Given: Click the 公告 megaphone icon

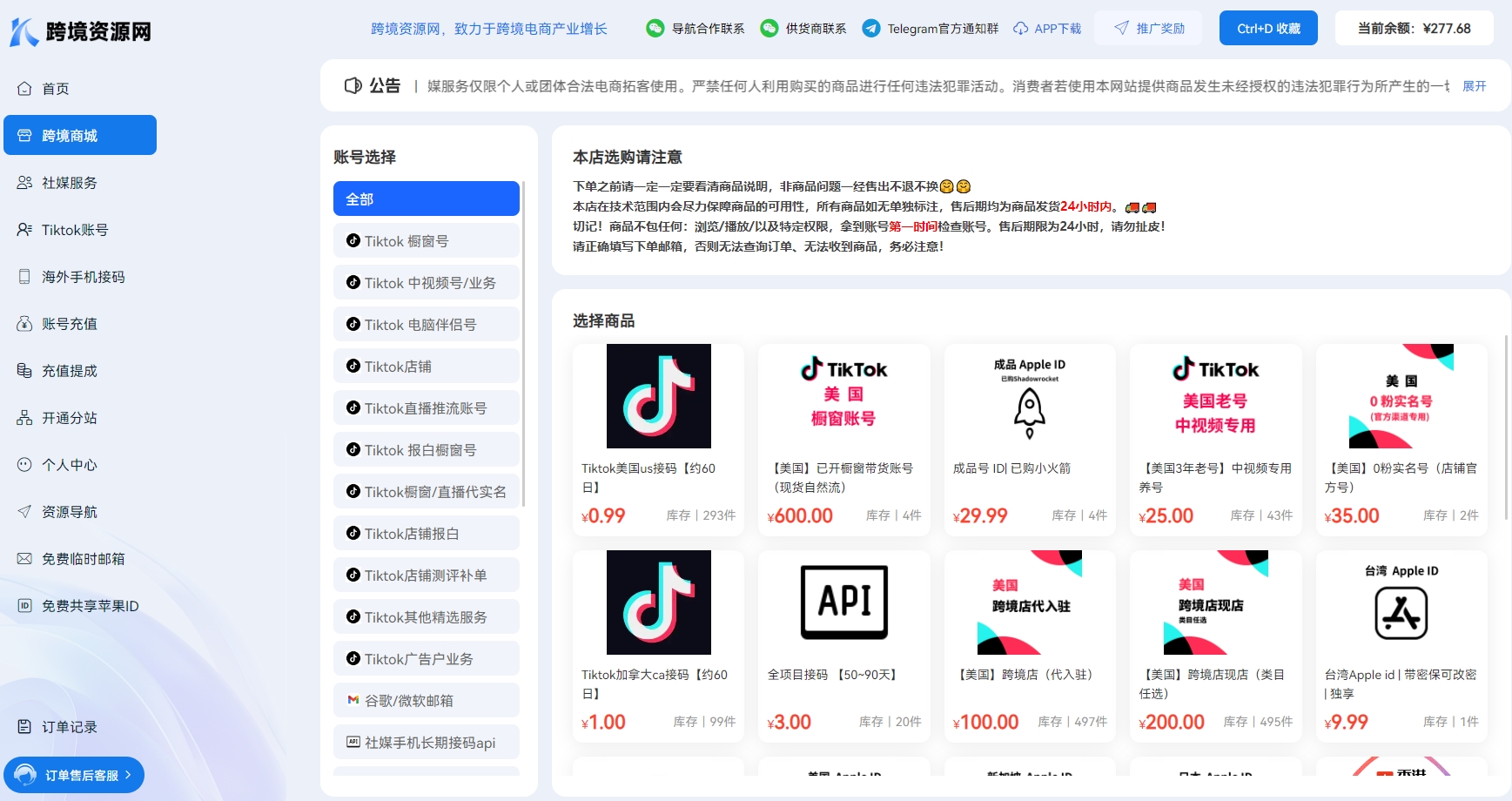Looking at the screenshot, I should [x=353, y=85].
